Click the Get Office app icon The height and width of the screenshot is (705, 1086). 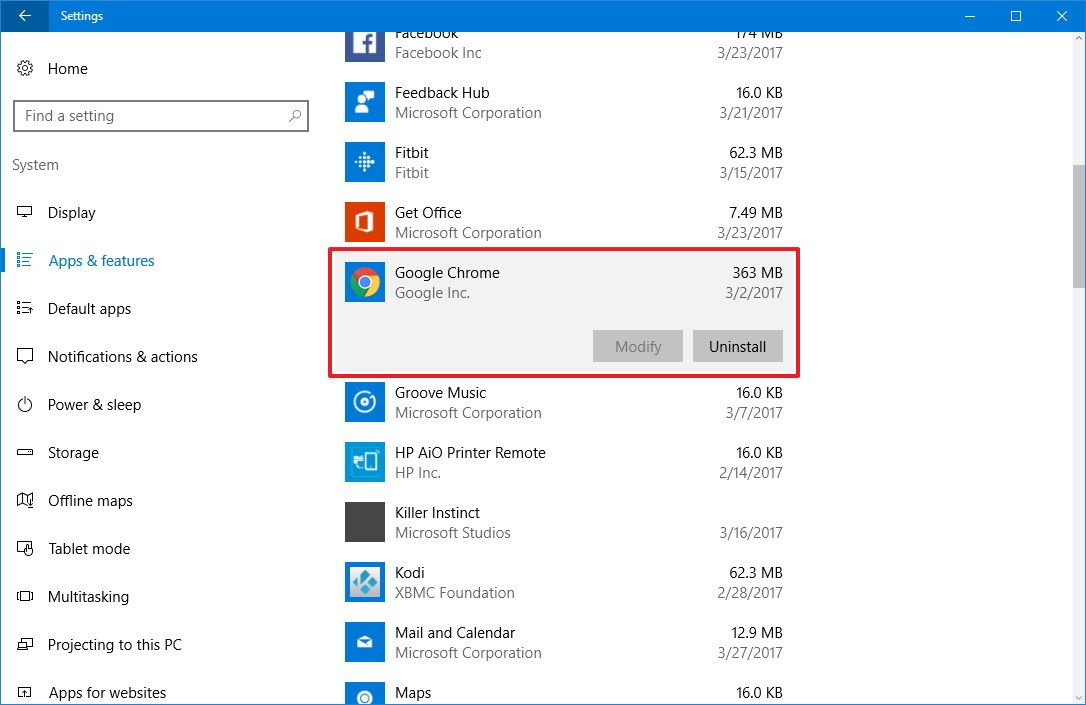pos(364,222)
